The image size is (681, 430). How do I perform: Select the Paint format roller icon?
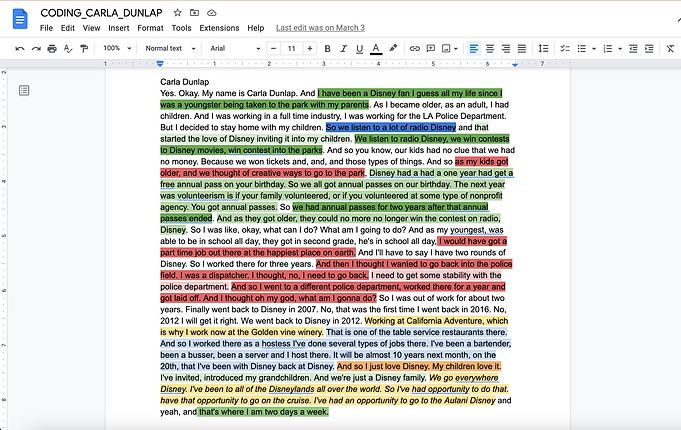coord(84,49)
